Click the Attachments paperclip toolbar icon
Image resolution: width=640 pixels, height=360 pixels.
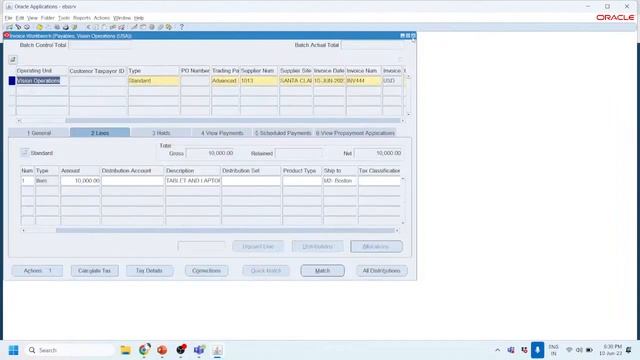pos(160,27)
